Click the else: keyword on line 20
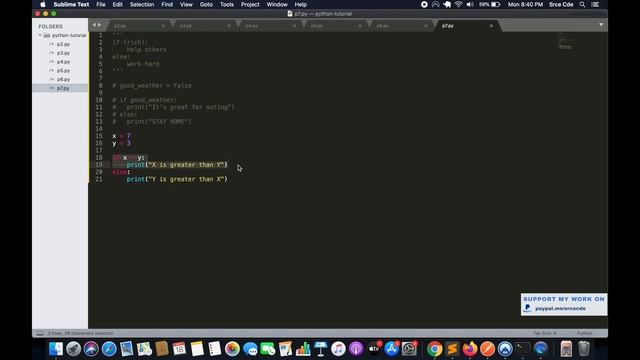This screenshot has height=360, width=640. (x=121, y=172)
